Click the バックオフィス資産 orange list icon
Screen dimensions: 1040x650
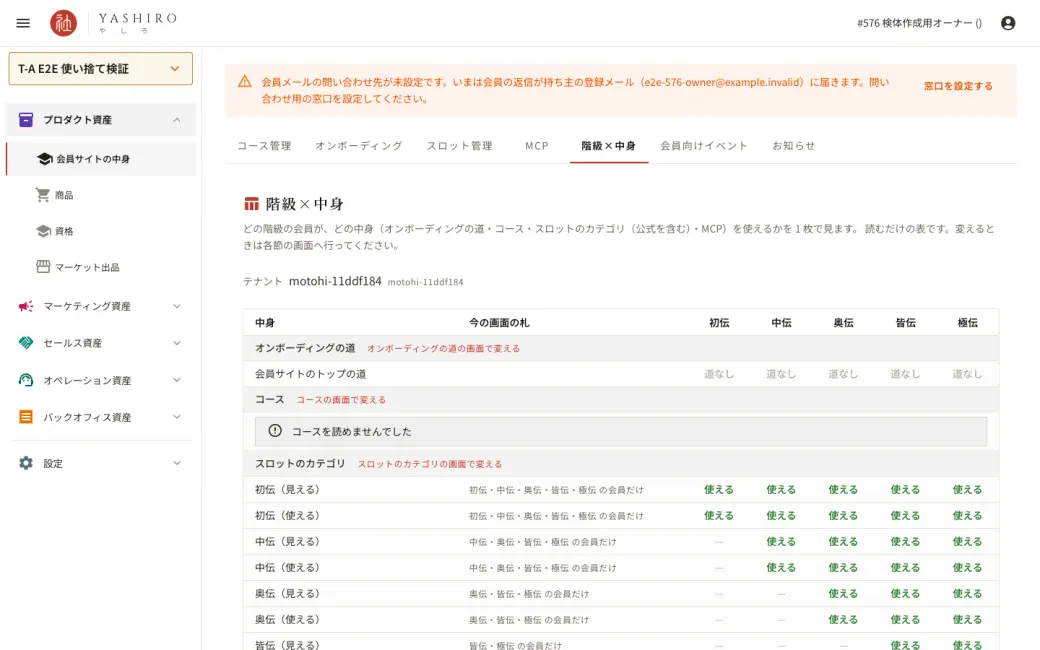point(26,417)
